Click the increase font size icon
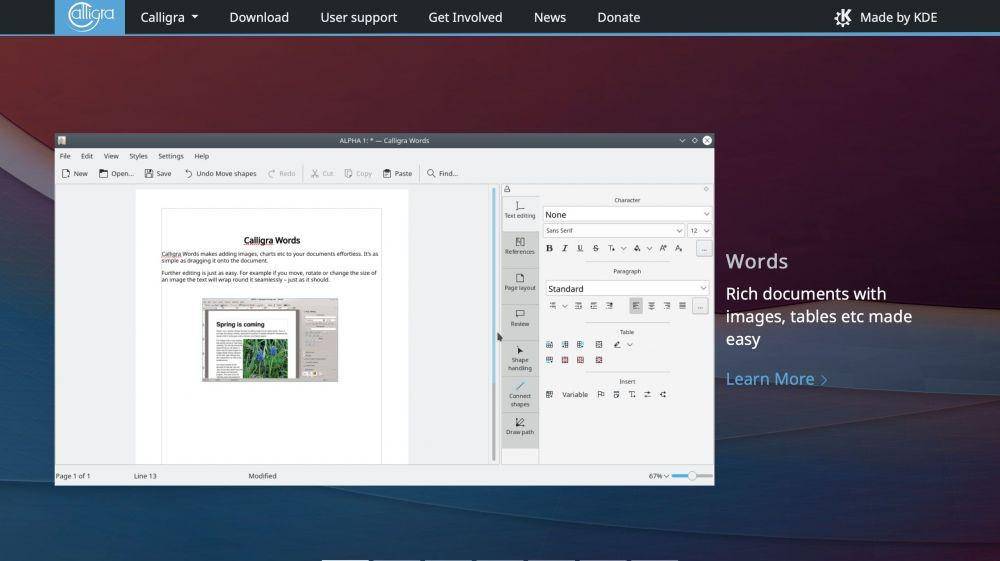The height and width of the screenshot is (561, 1000). (x=663, y=249)
